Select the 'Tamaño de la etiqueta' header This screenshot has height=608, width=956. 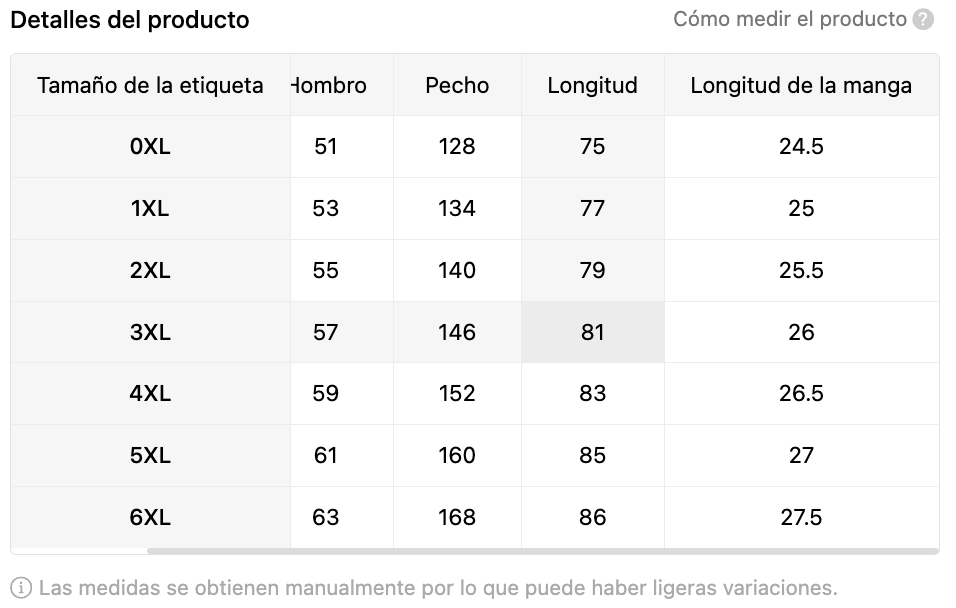[150, 85]
